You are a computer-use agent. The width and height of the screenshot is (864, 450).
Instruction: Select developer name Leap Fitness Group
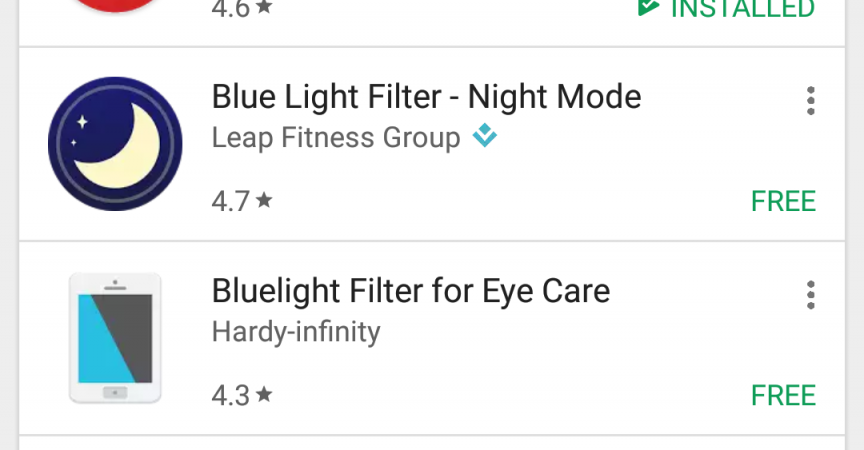[336, 138]
